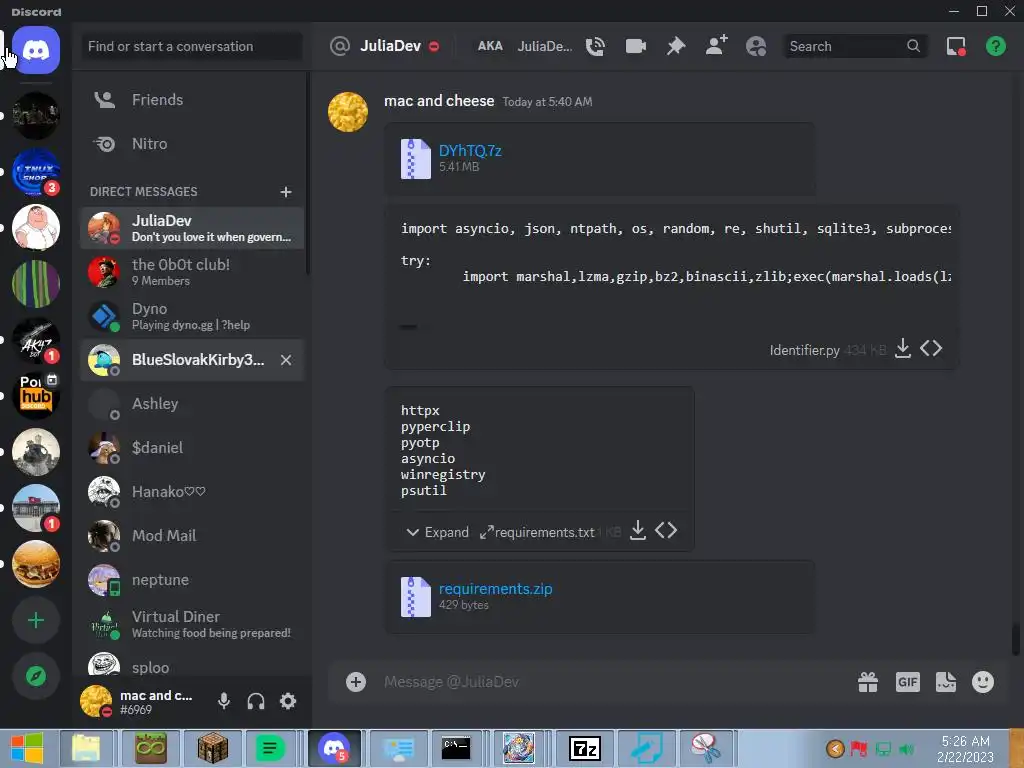Click JuliaDev name in chat header
Image resolution: width=1024 pixels, height=768 pixels.
(391, 46)
